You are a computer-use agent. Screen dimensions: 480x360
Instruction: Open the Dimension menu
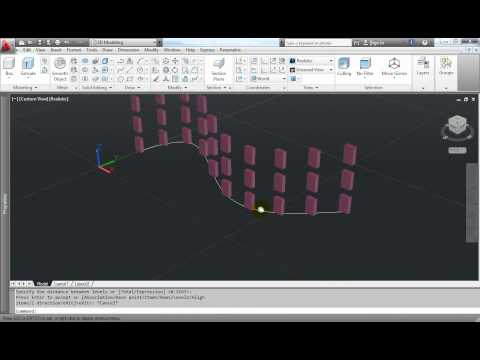click(128, 50)
